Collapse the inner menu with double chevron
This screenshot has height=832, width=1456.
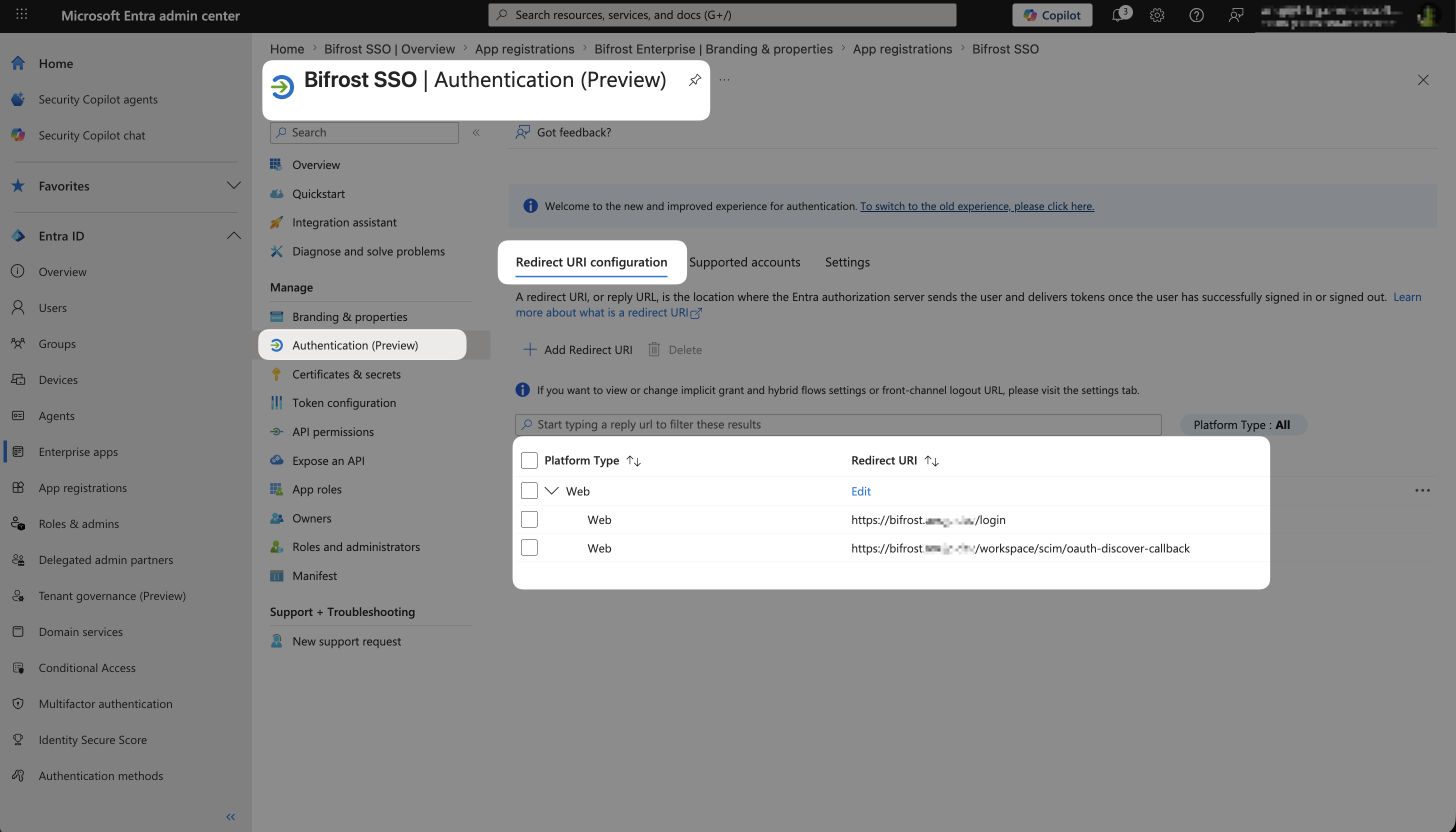click(476, 132)
